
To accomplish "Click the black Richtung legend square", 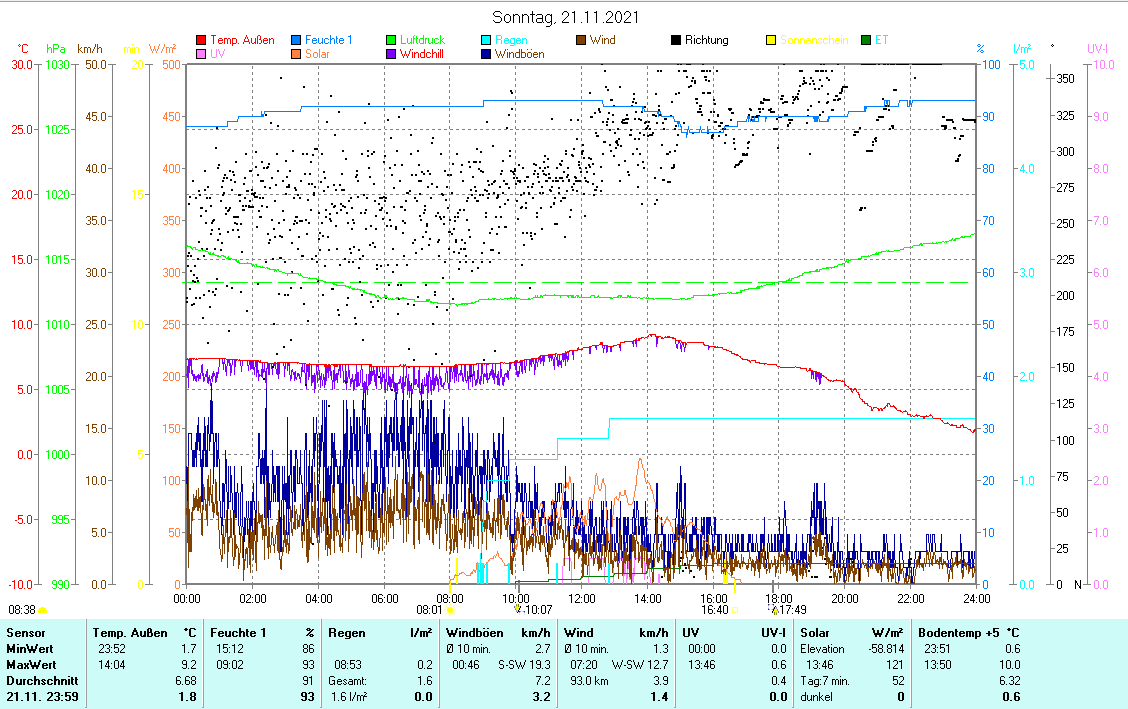I will click(x=676, y=41).
